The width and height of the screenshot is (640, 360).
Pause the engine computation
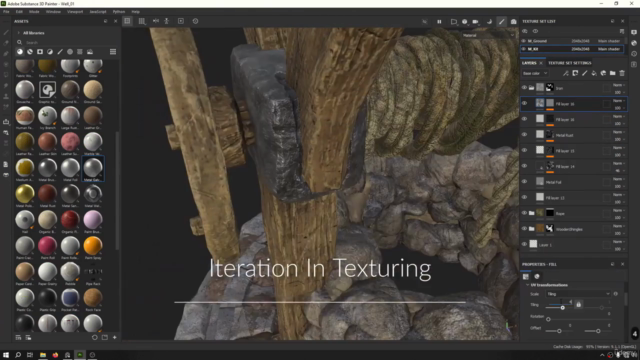click(439, 22)
